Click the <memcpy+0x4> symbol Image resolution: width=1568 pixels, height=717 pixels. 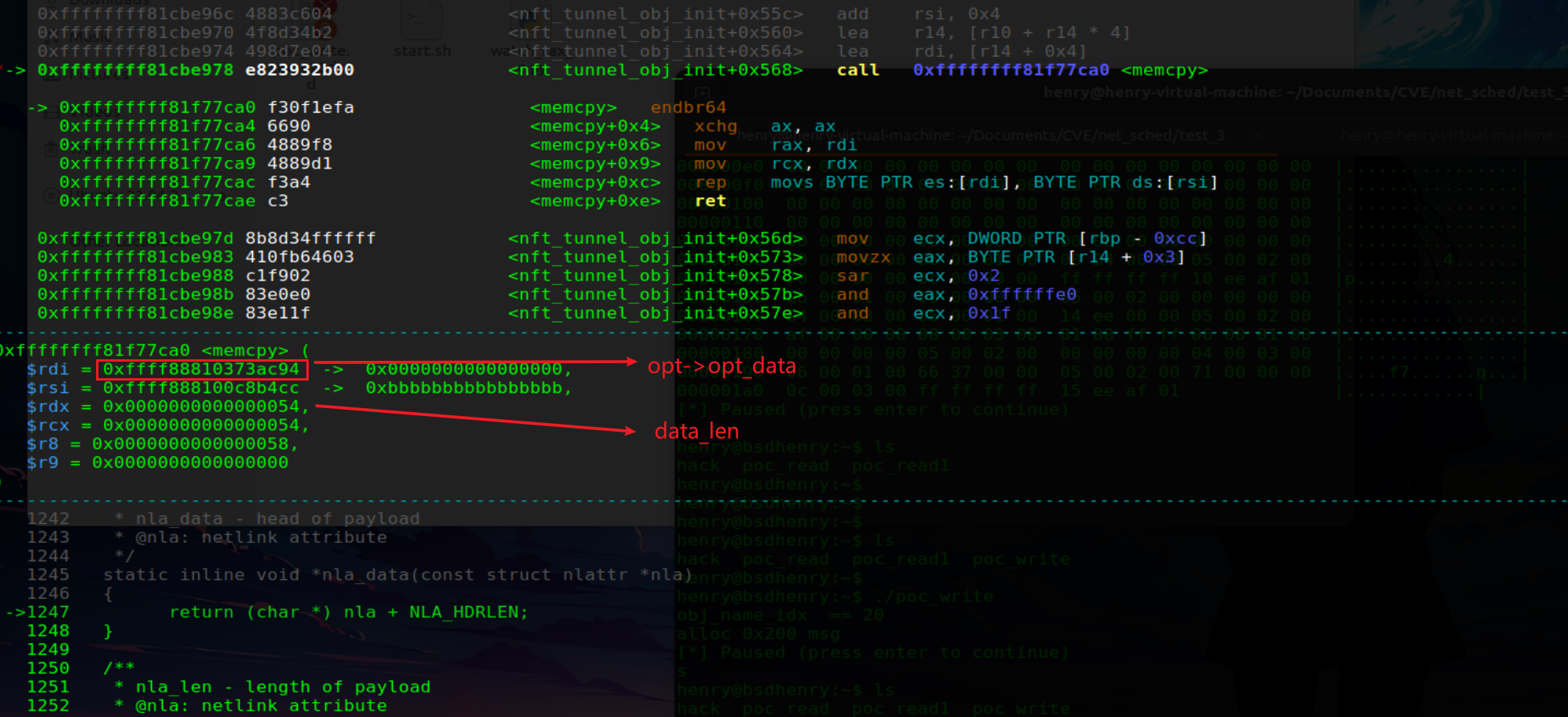click(x=595, y=126)
